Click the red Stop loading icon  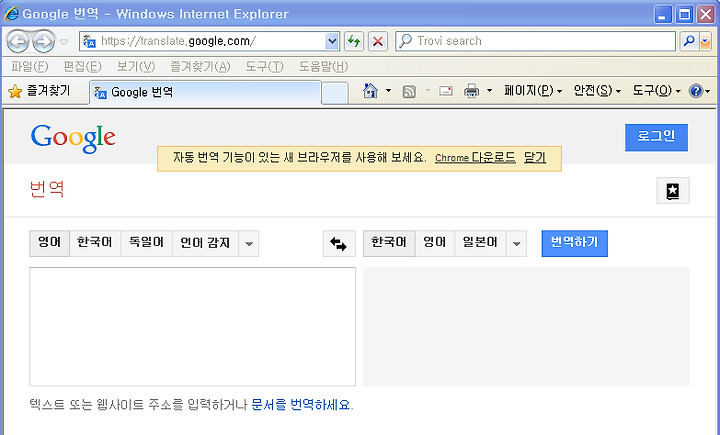click(x=377, y=41)
